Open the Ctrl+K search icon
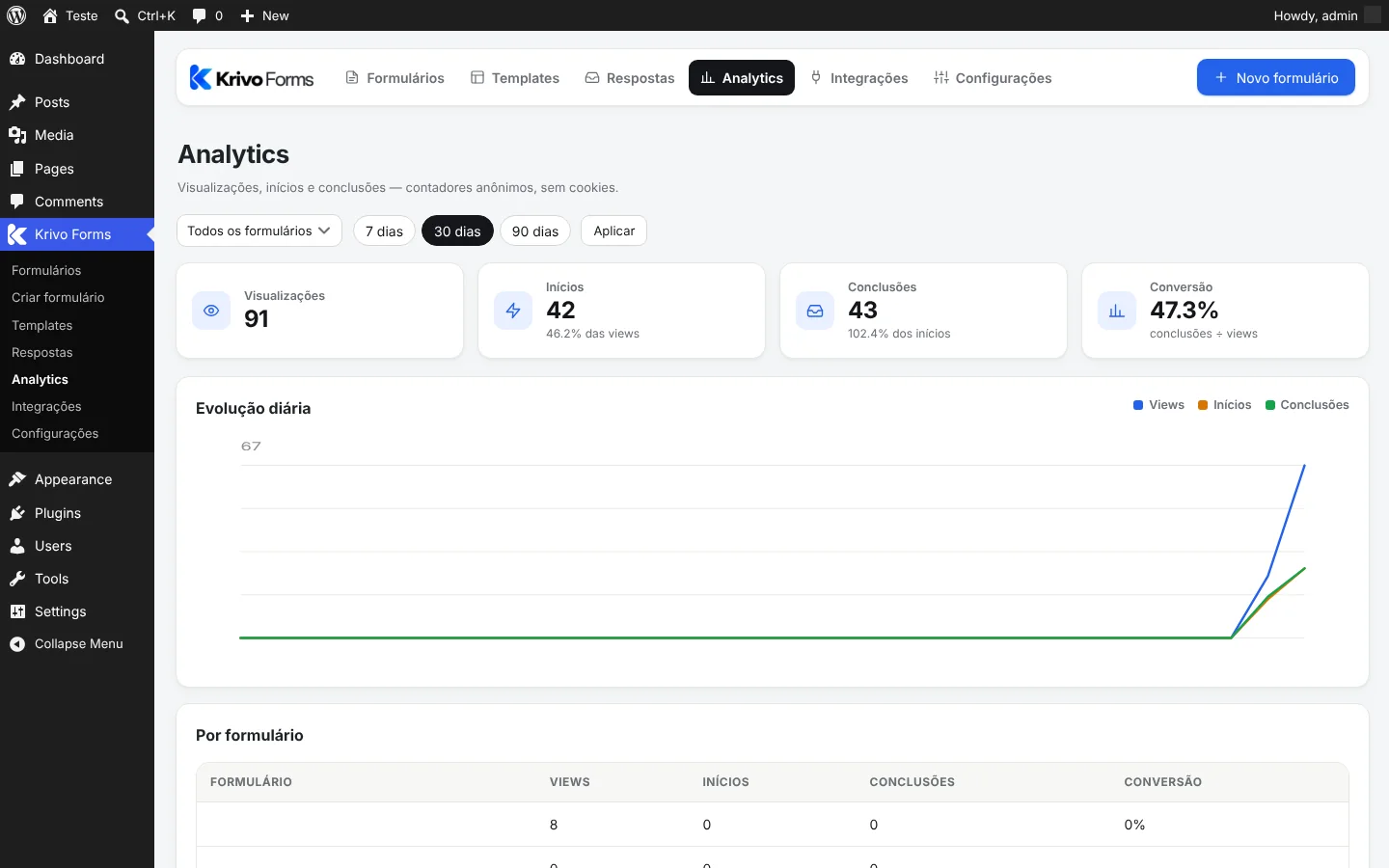This screenshot has height=868, width=1389. coord(122,16)
